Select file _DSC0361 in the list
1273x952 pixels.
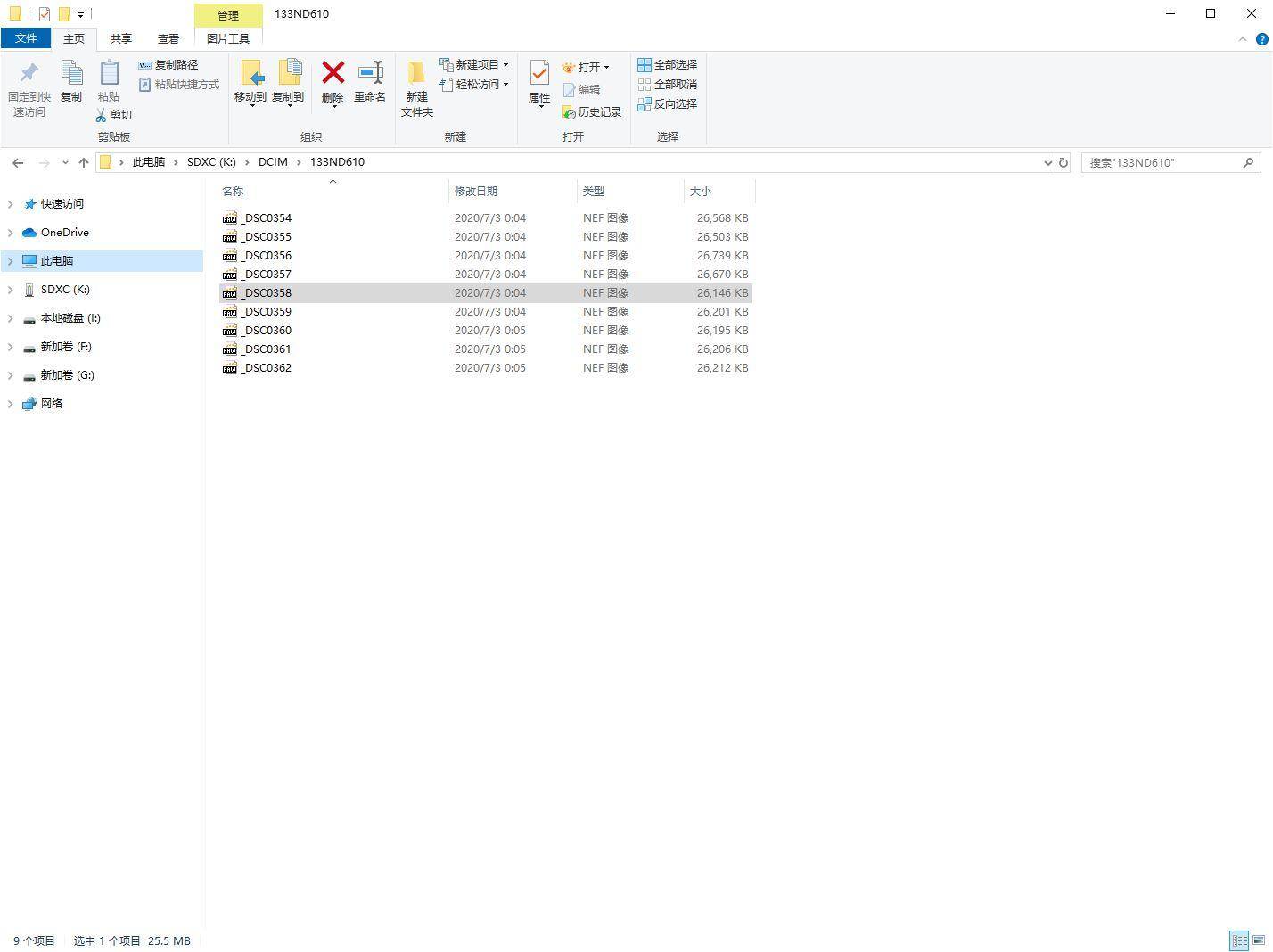tap(267, 349)
